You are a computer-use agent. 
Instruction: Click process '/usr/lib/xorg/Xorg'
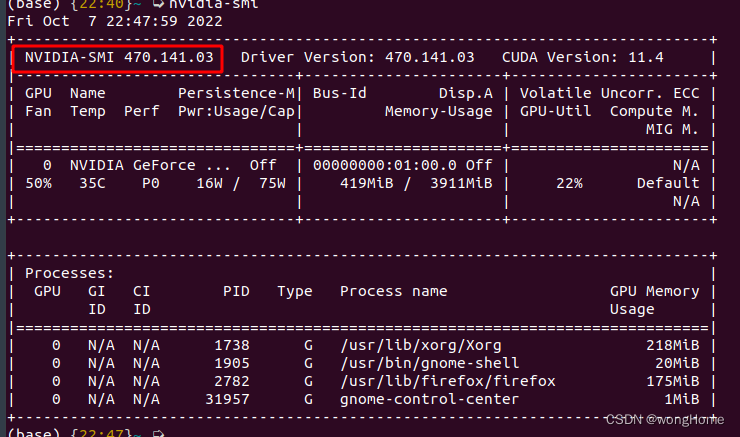click(420, 345)
